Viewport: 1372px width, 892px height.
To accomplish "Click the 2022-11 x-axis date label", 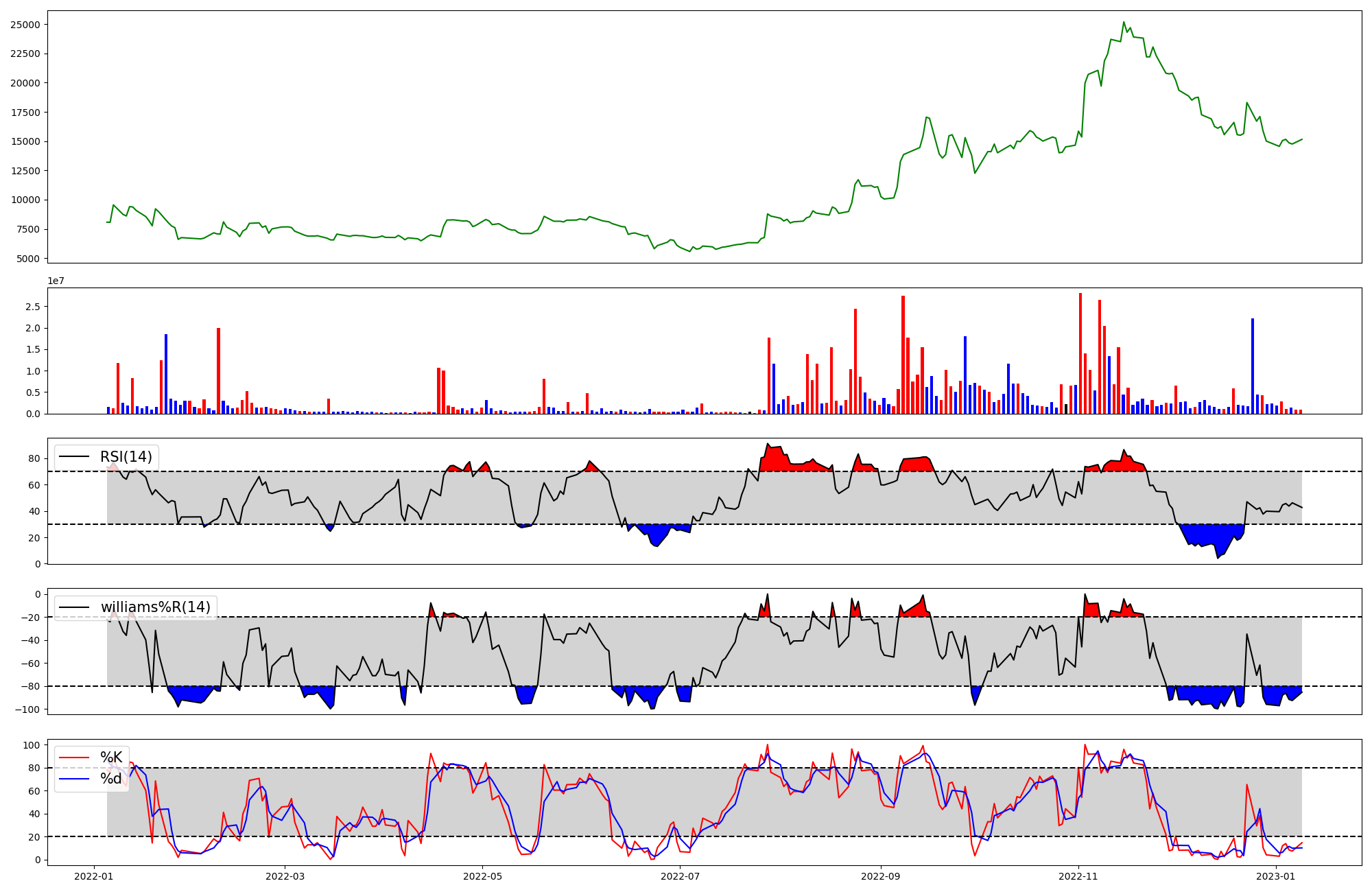I will (x=1078, y=876).
